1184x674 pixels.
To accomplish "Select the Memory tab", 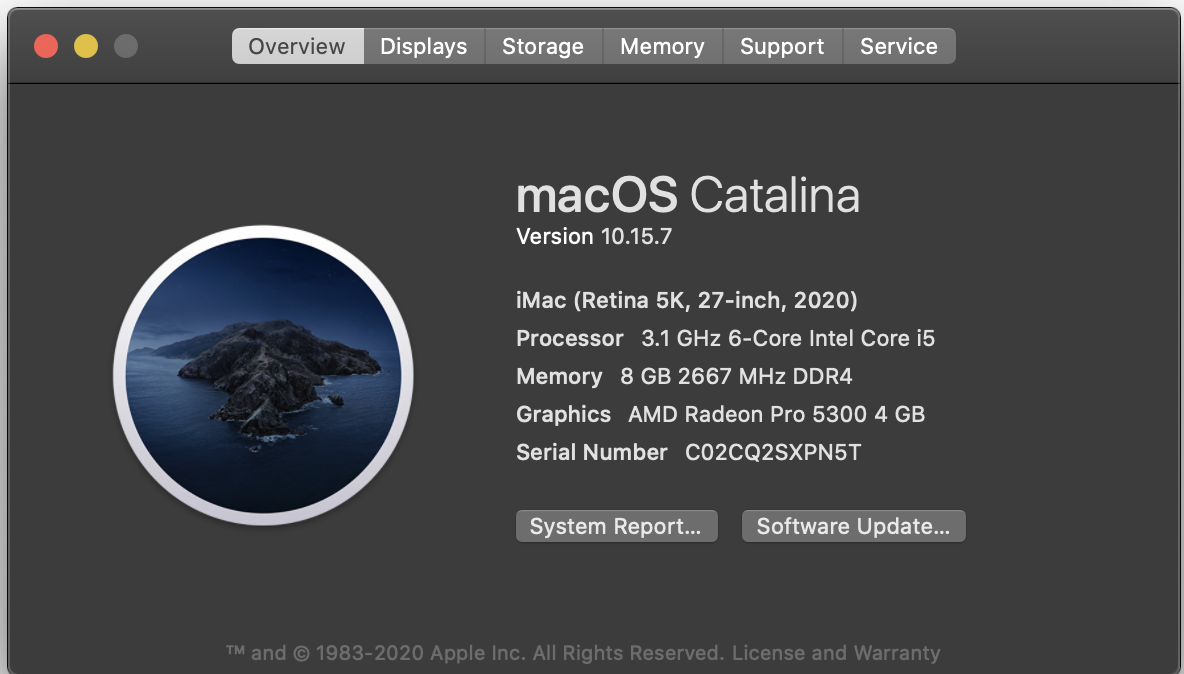I will [662, 46].
